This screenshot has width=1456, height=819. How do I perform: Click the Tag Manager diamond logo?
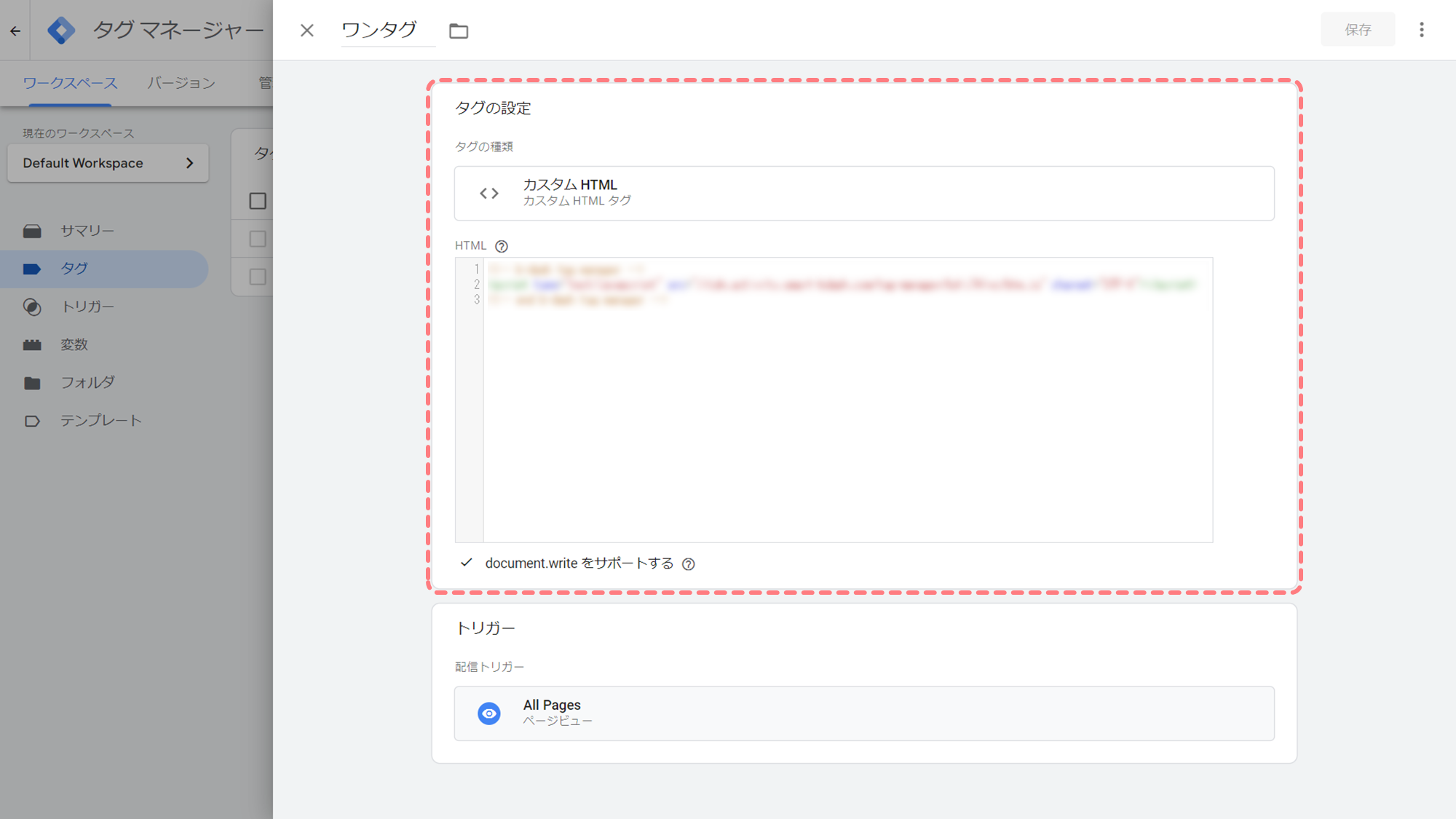[x=61, y=31]
